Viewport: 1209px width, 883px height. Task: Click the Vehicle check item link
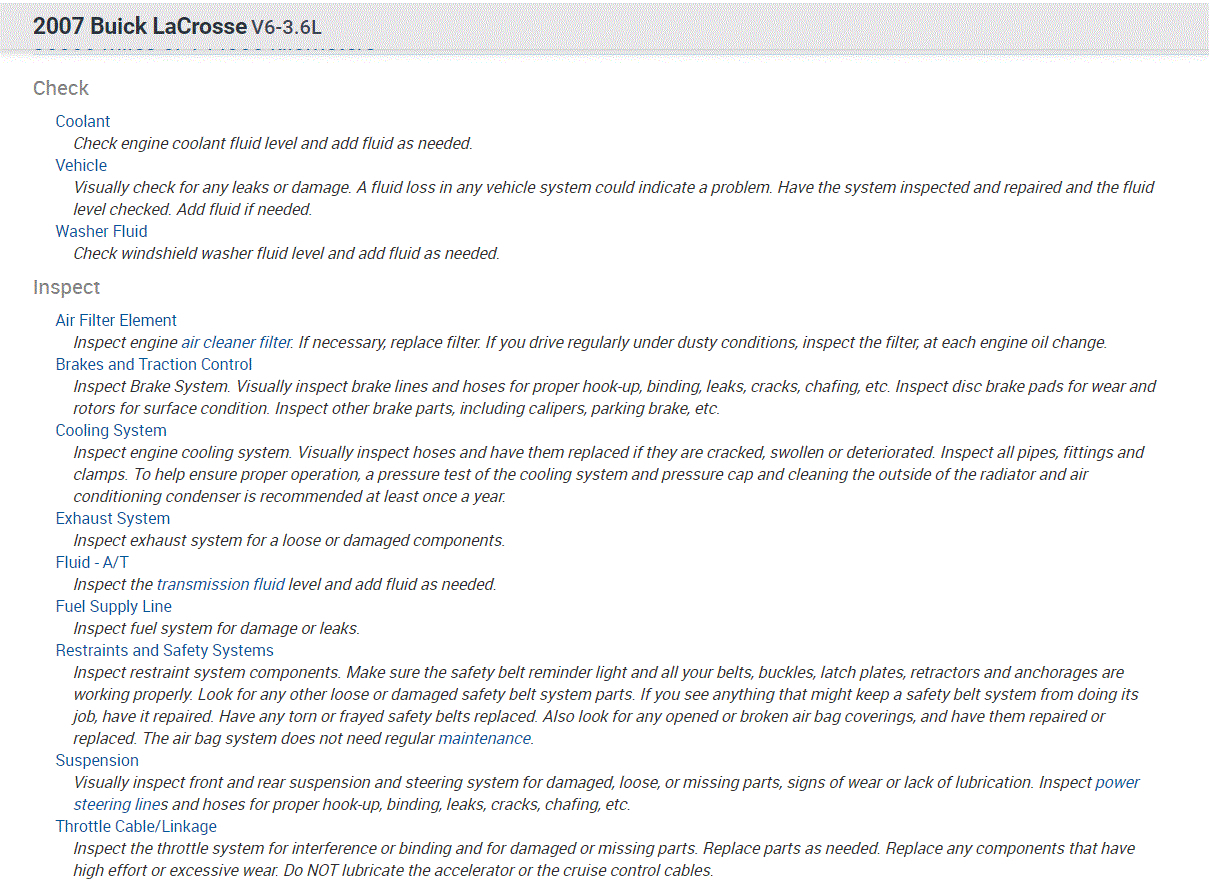[81, 165]
